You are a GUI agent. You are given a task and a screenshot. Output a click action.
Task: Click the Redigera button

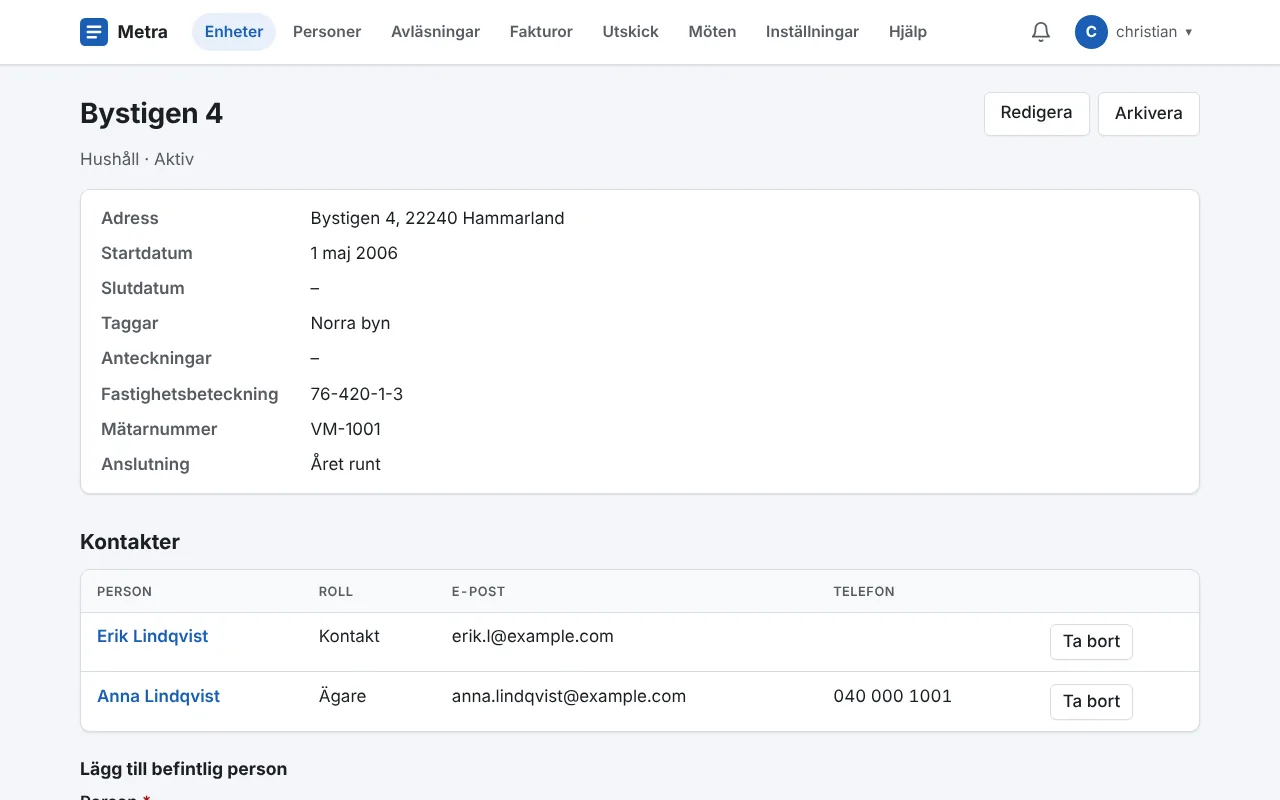[1037, 113]
